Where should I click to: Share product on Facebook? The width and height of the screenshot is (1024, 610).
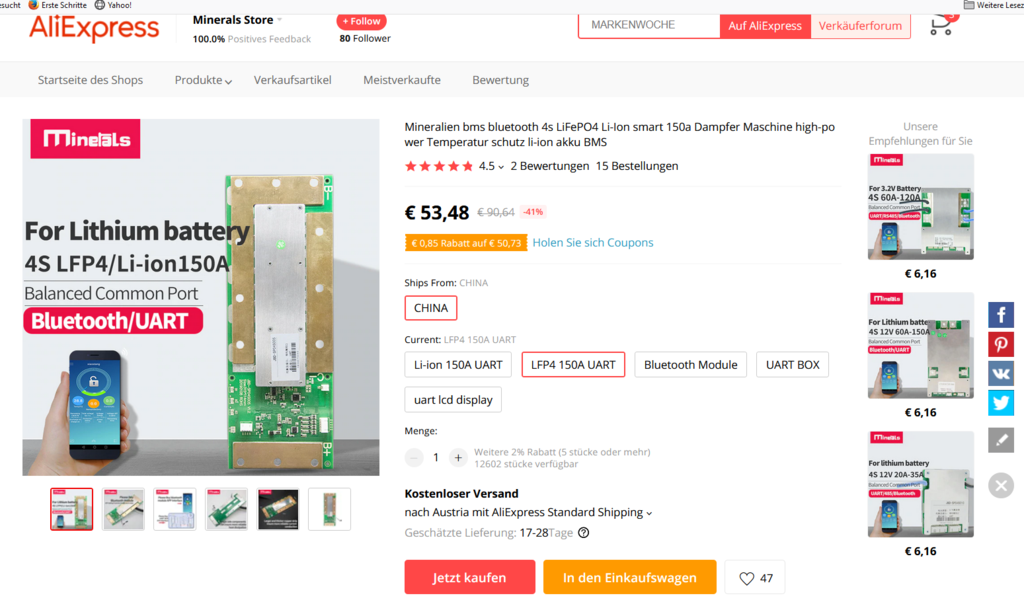(x=1000, y=315)
